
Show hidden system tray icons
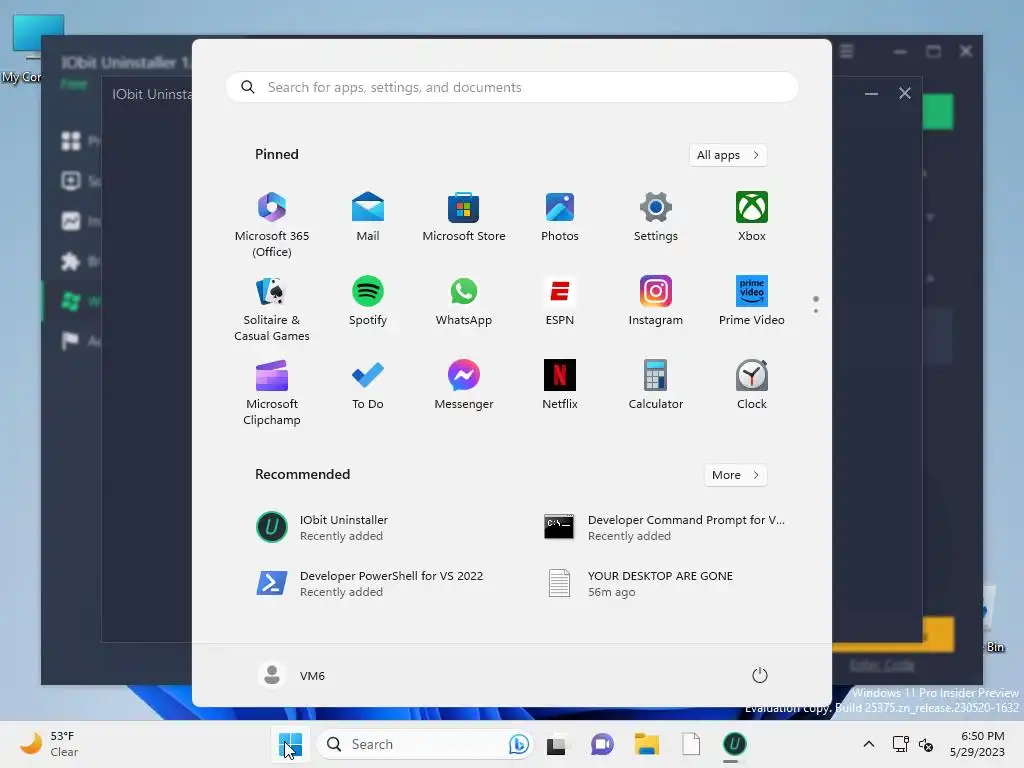(869, 744)
